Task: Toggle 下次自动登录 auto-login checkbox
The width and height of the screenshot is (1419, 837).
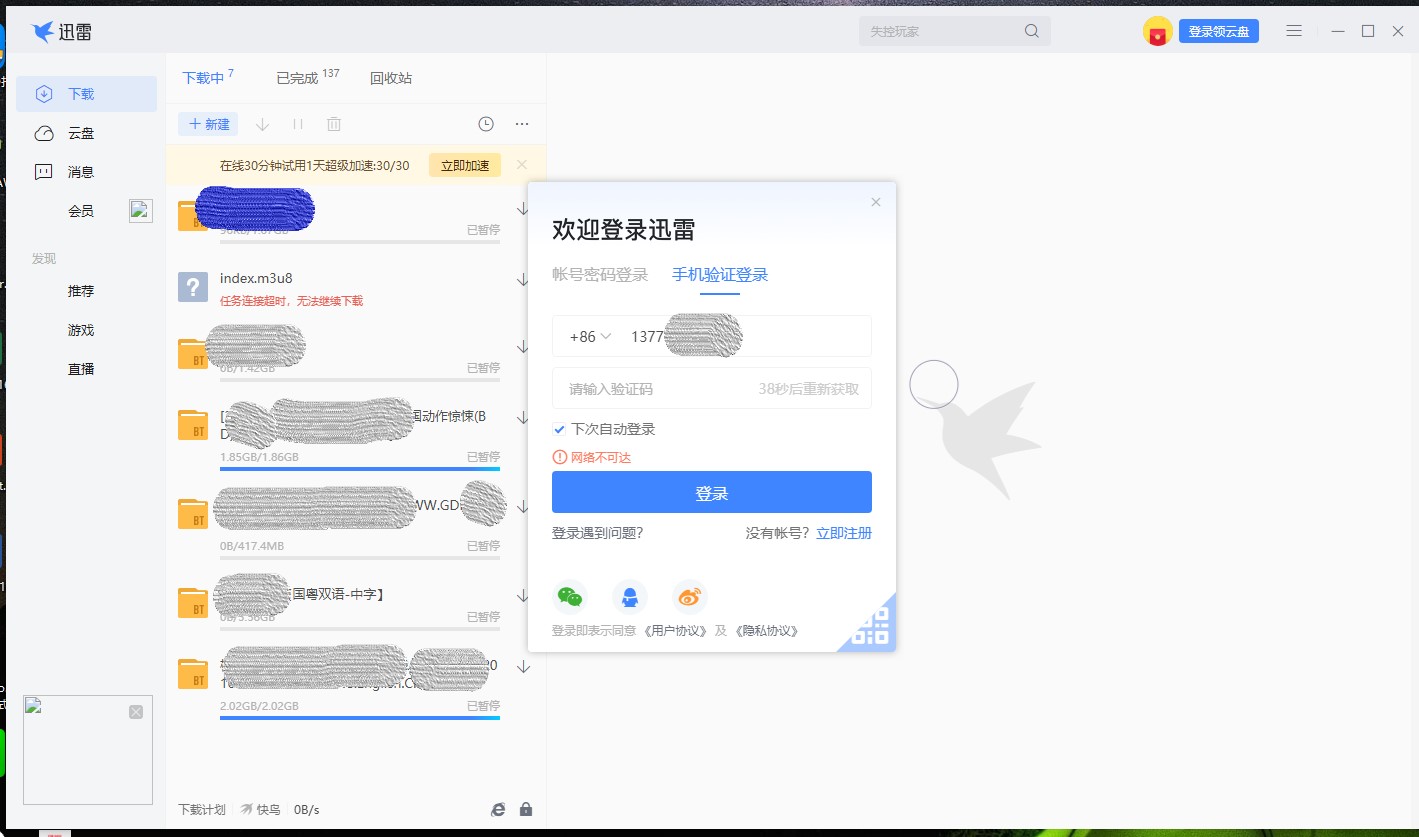Action: (559, 430)
